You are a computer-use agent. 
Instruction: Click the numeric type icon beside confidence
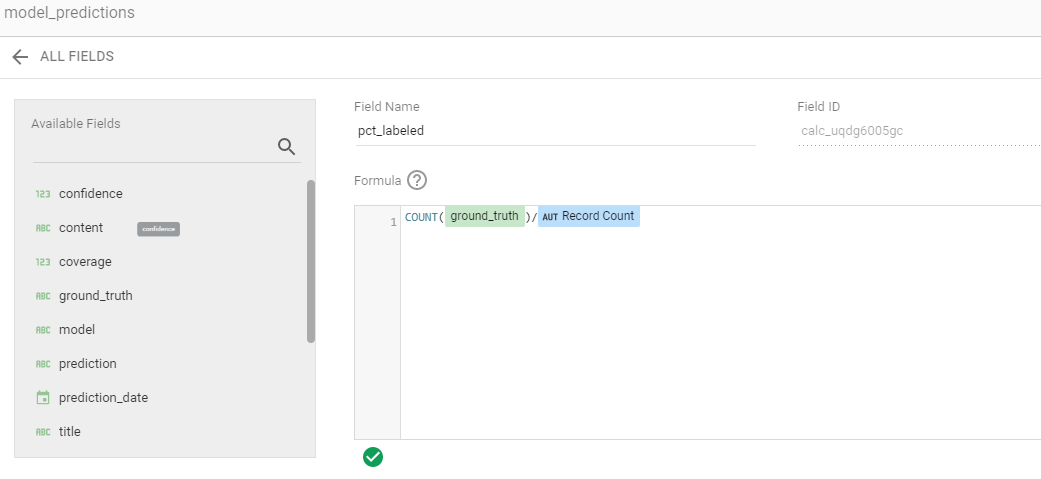point(43,194)
